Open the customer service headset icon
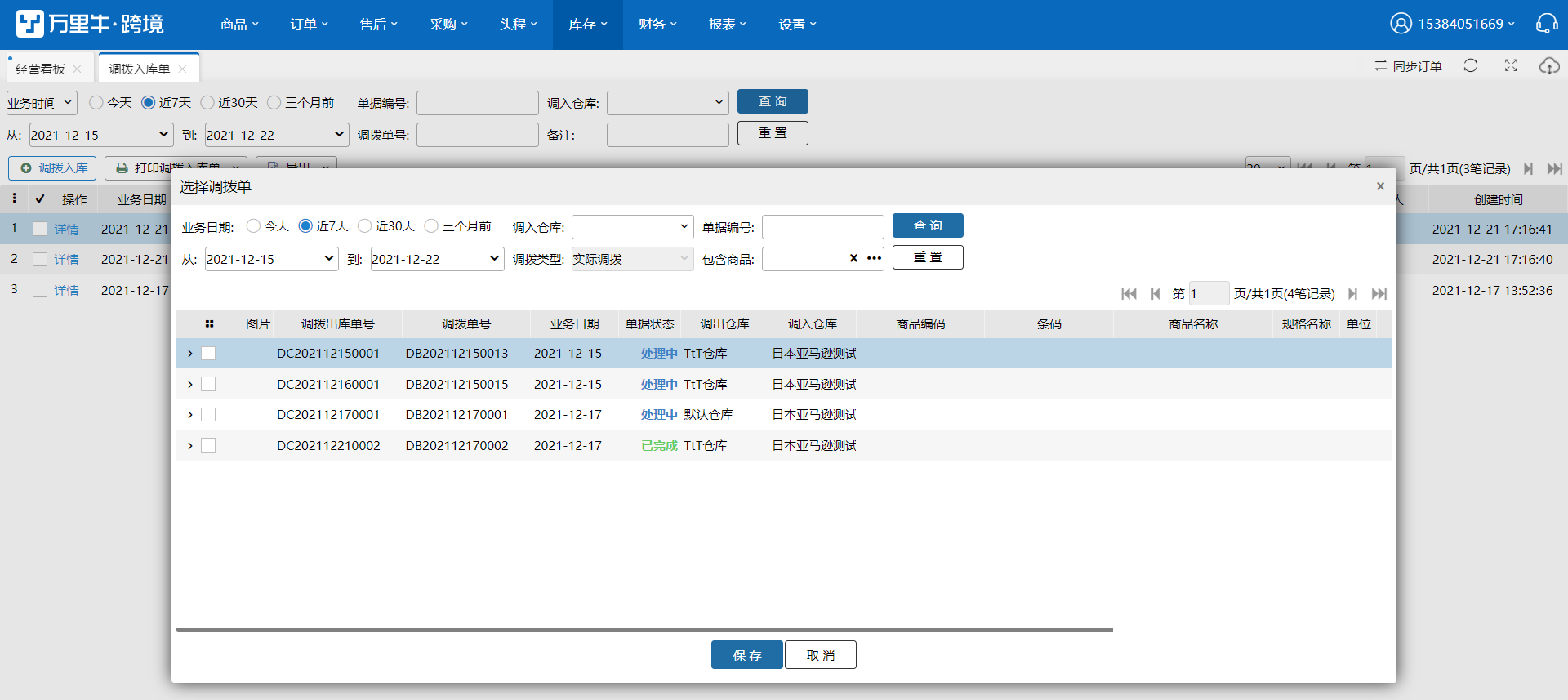 tap(1547, 24)
